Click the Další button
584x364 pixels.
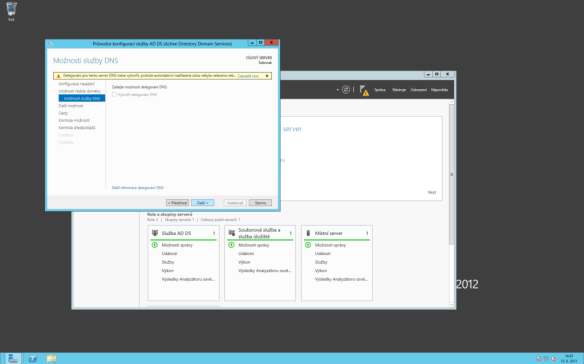click(203, 203)
